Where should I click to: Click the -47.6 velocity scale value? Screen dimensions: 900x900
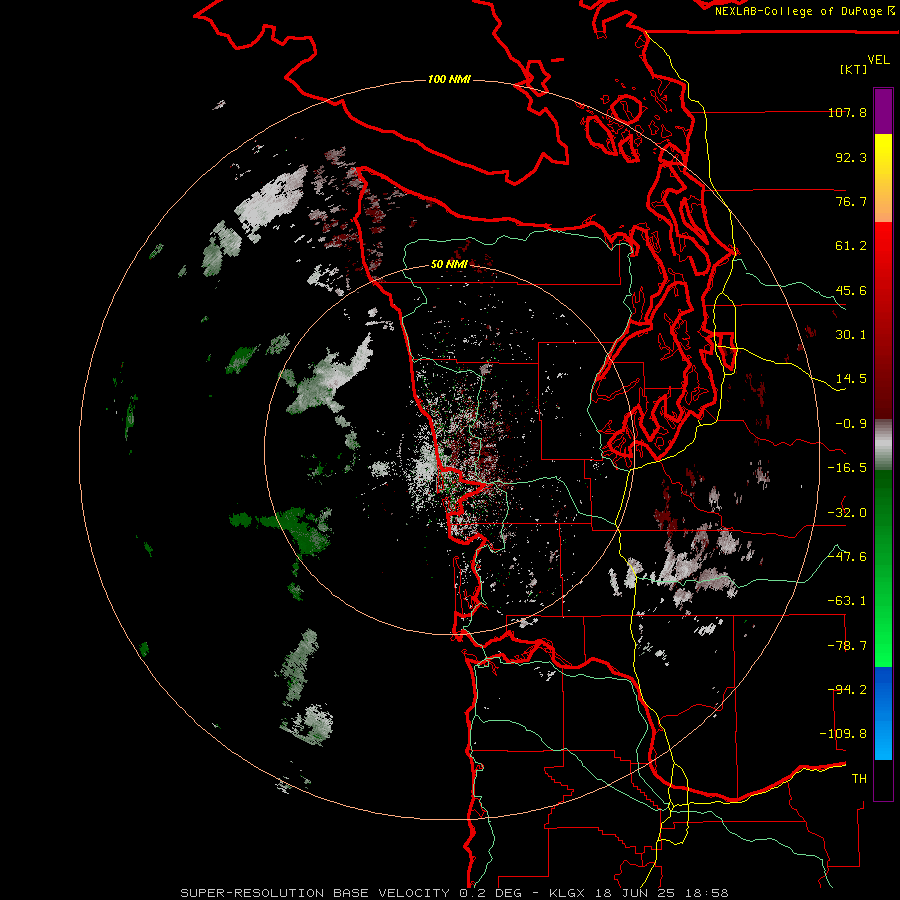coord(847,557)
